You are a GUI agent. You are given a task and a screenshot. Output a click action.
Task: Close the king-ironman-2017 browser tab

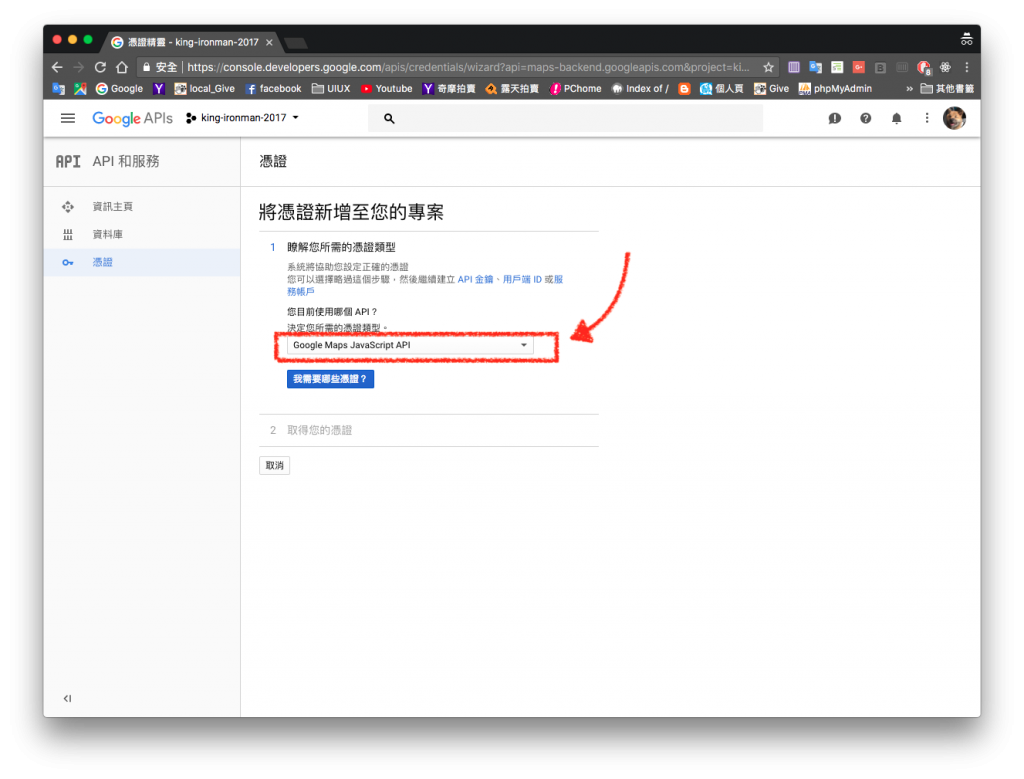click(269, 42)
